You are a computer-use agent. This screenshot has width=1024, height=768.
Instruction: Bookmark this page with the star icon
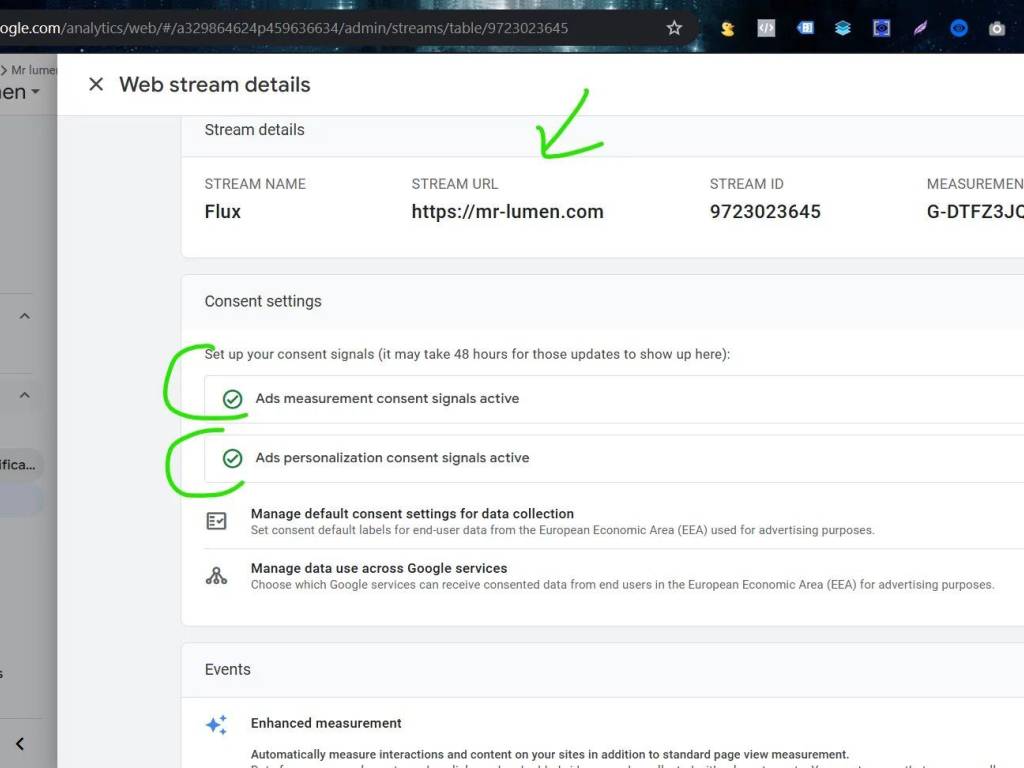pyautogui.click(x=674, y=28)
